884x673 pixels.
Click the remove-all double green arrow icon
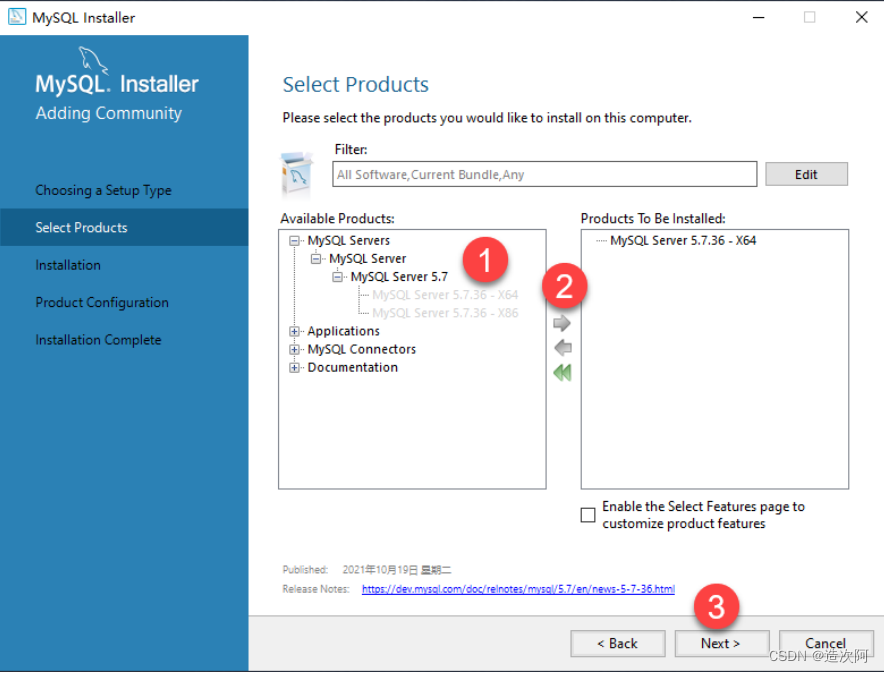point(562,373)
